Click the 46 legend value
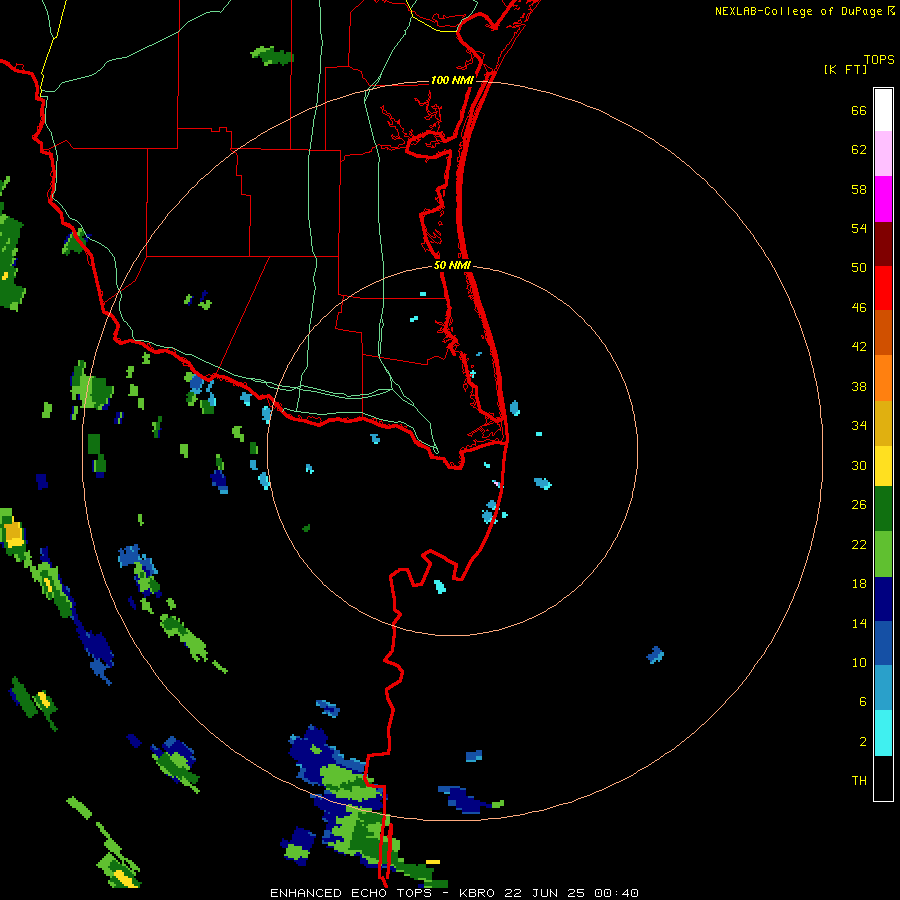This screenshot has width=900, height=900. click(859, 307)
